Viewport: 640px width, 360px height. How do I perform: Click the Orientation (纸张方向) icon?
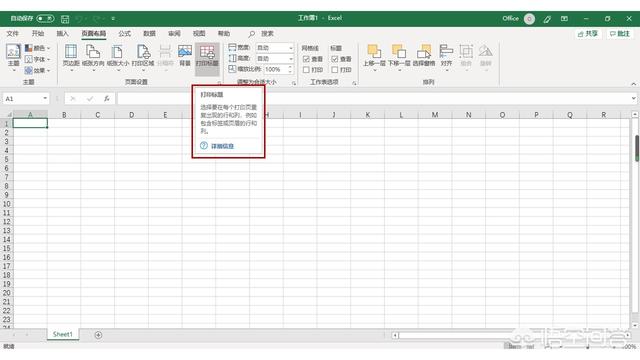click(93, 52)
